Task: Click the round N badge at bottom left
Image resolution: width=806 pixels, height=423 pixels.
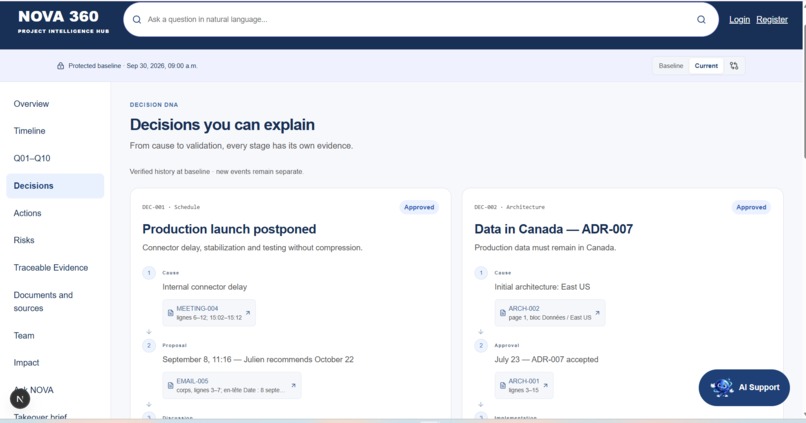Action: 20,399
